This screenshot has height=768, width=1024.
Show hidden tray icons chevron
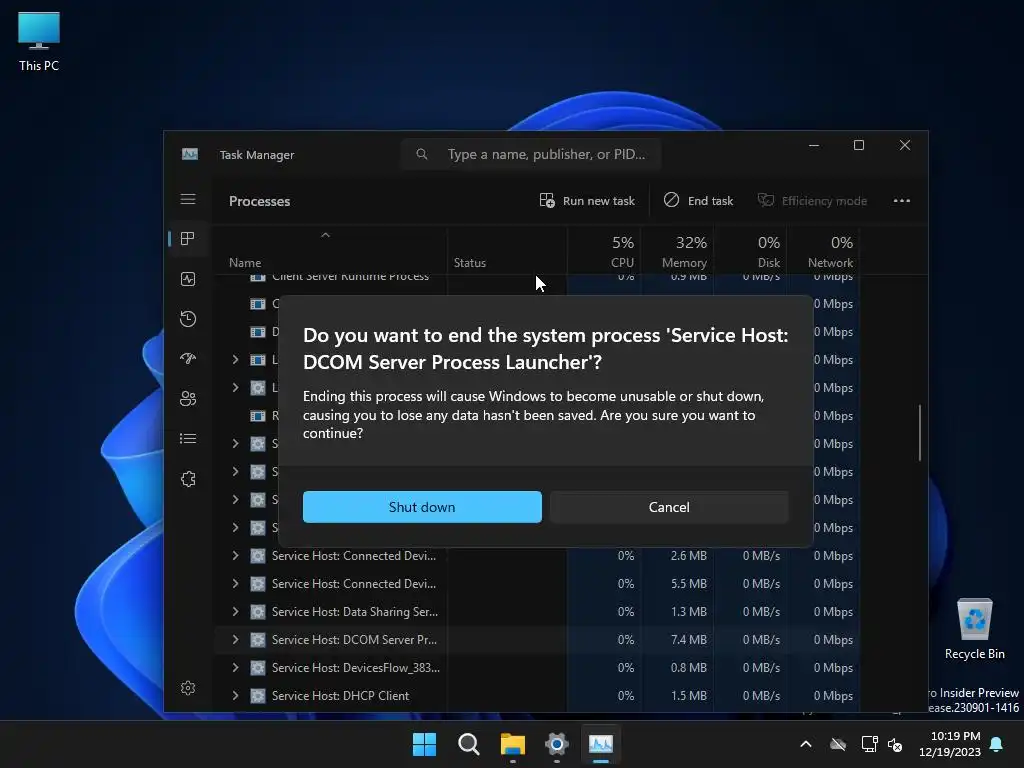pos(806,744)
